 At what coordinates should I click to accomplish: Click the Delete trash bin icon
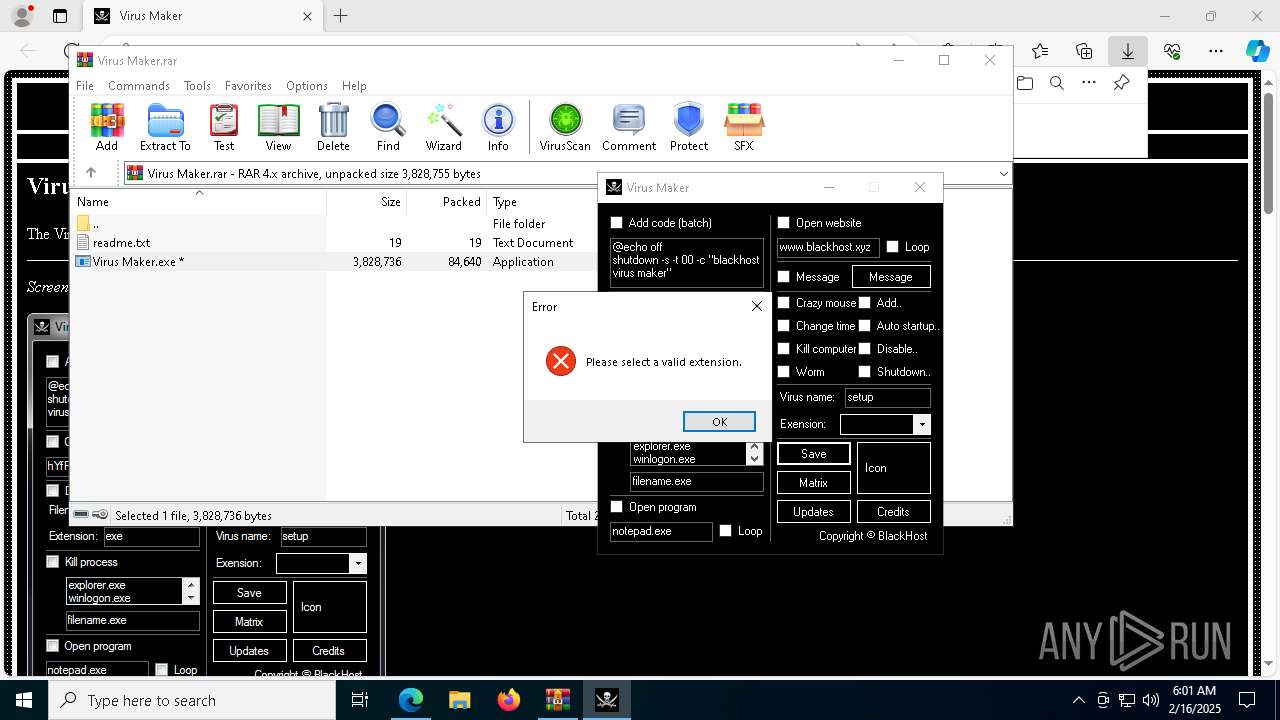click(x=333, y=127)
